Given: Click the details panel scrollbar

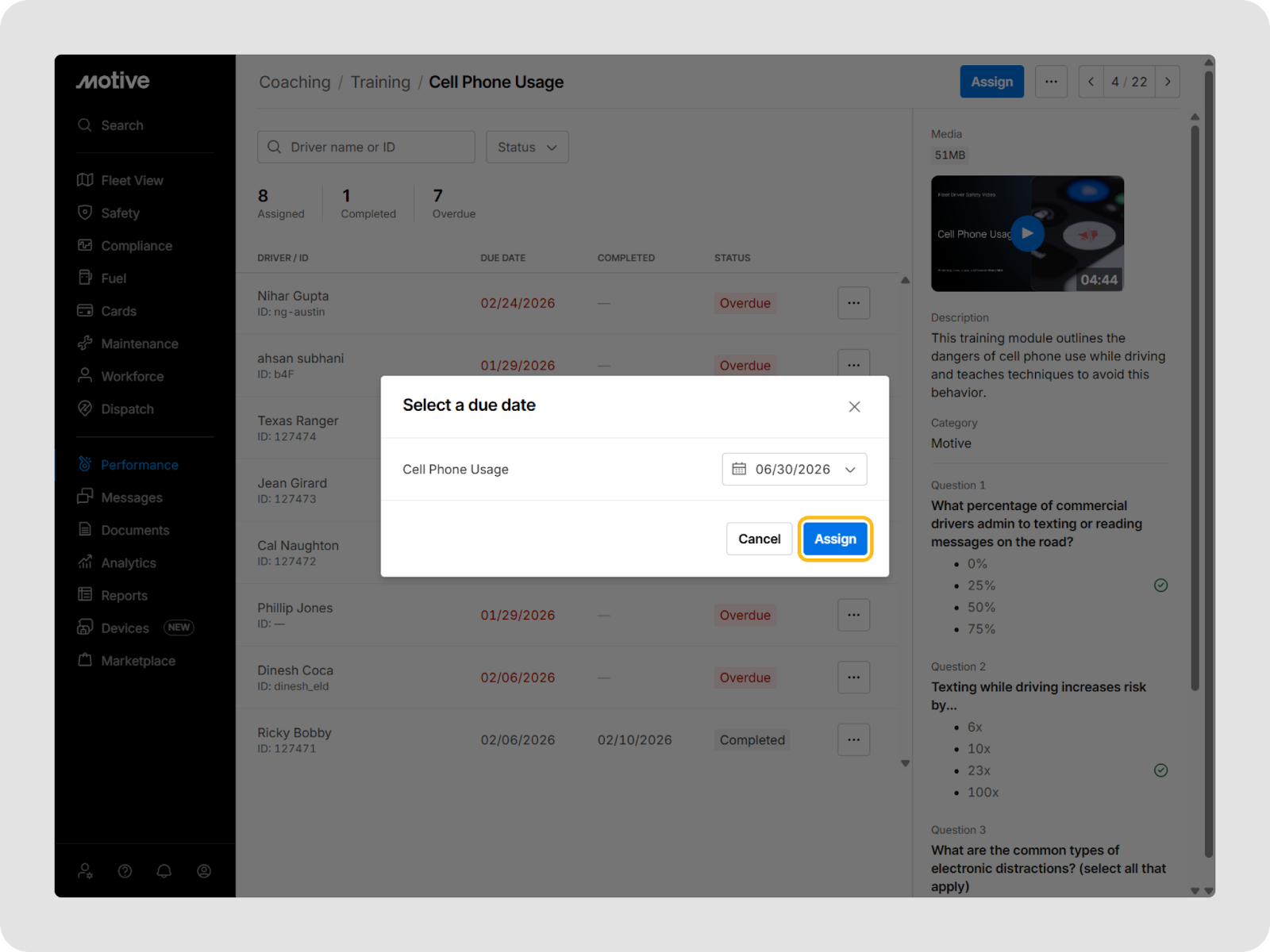Looking at the screenshot, I should coord(1195,409).
